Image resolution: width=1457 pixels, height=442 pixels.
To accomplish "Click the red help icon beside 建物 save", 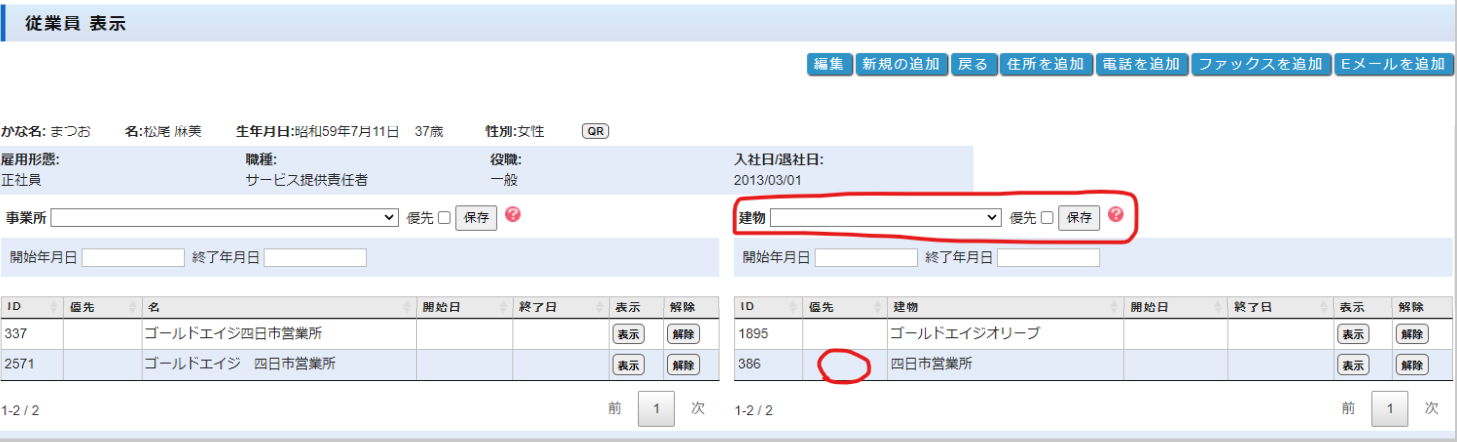I will 1115,215.
